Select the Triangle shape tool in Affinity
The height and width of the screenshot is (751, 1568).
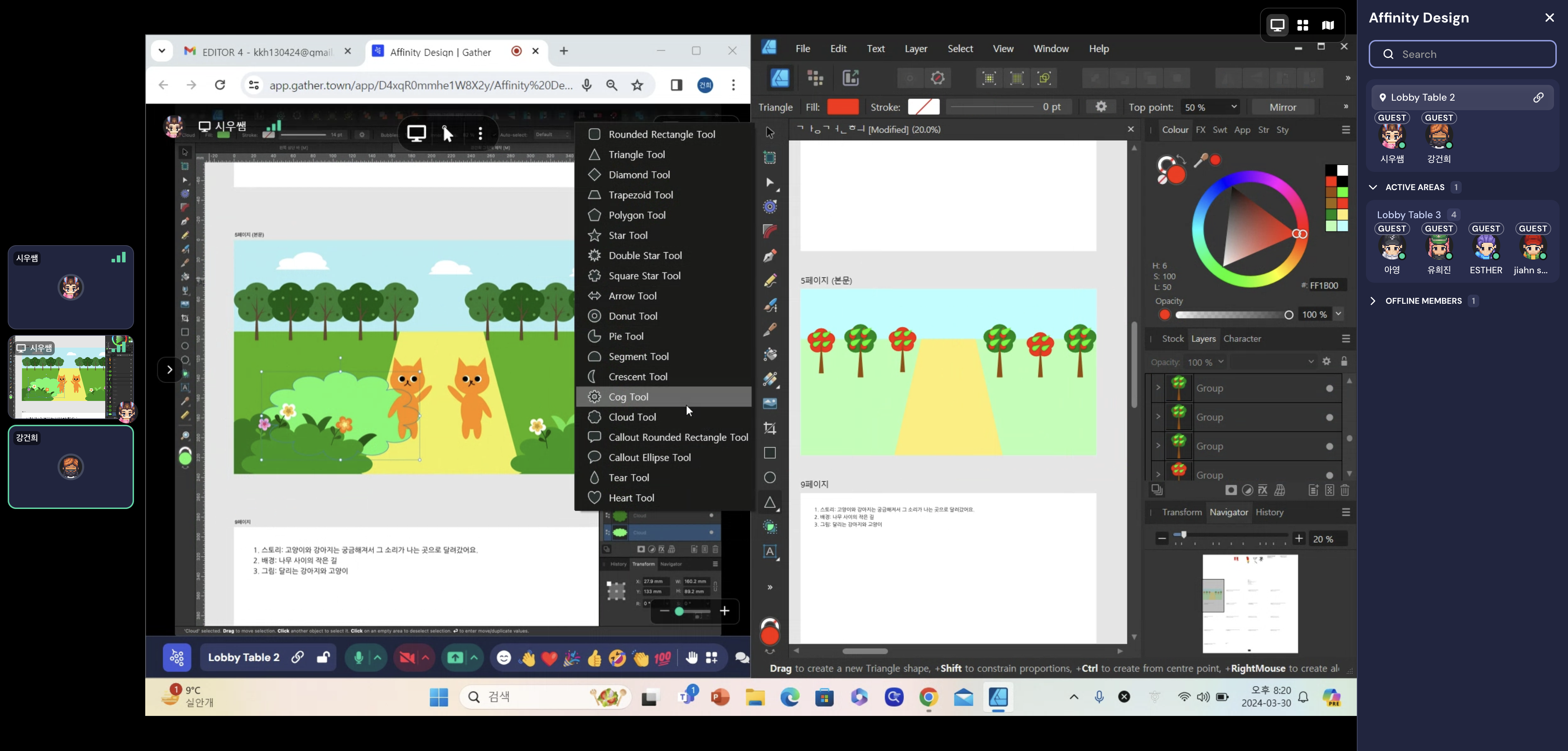pos(770,503)
